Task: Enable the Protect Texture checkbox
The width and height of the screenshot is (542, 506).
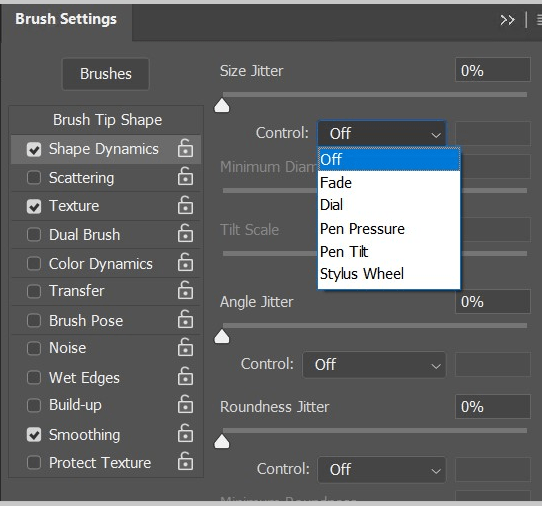Action: [34, 462]
